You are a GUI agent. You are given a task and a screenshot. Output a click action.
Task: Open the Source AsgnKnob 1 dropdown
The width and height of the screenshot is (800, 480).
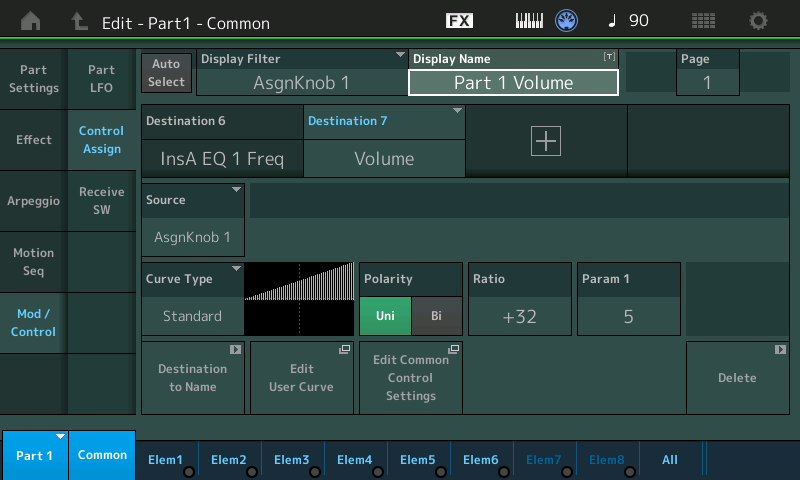click(193, 219)
